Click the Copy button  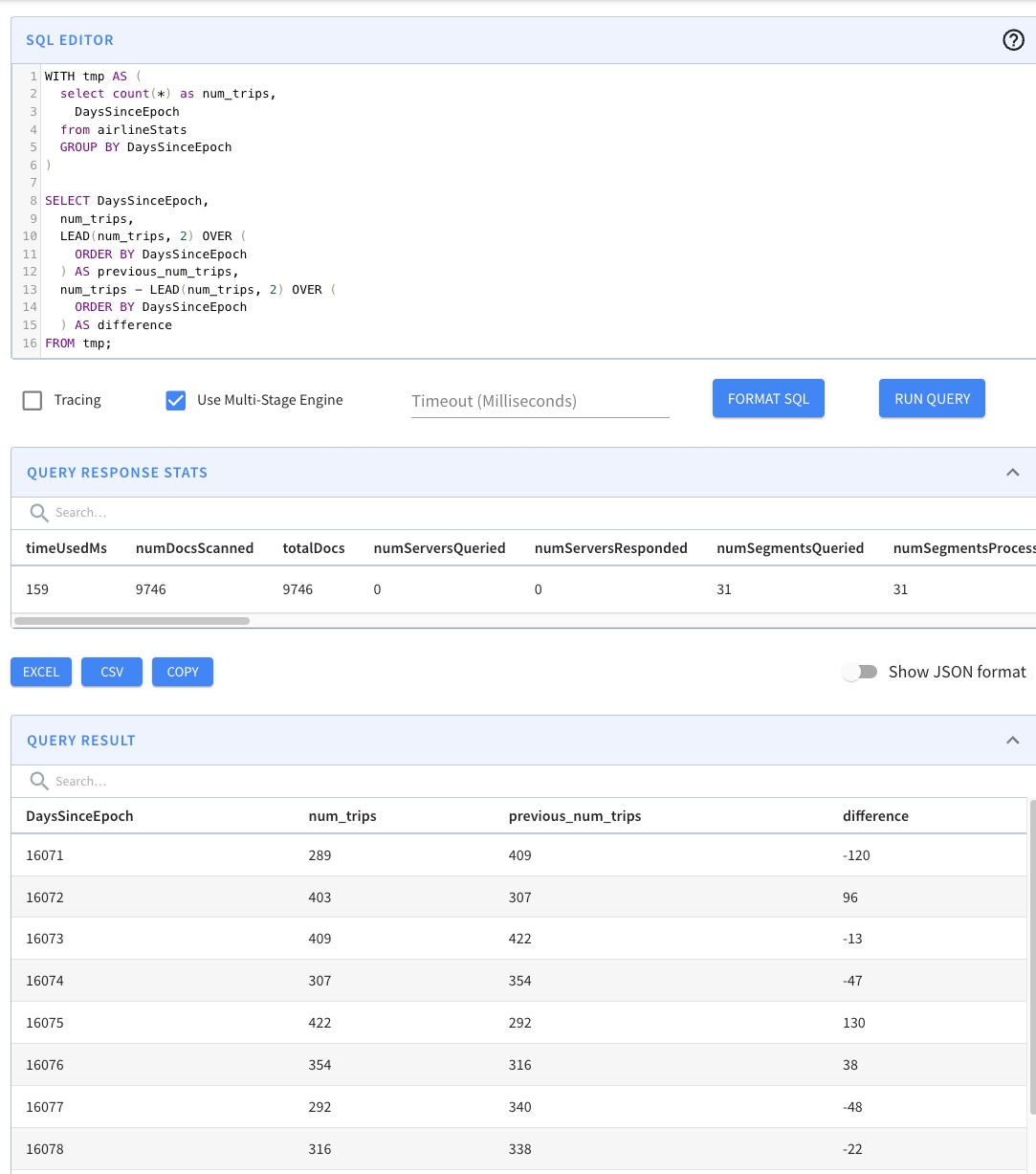click(183, 673)
